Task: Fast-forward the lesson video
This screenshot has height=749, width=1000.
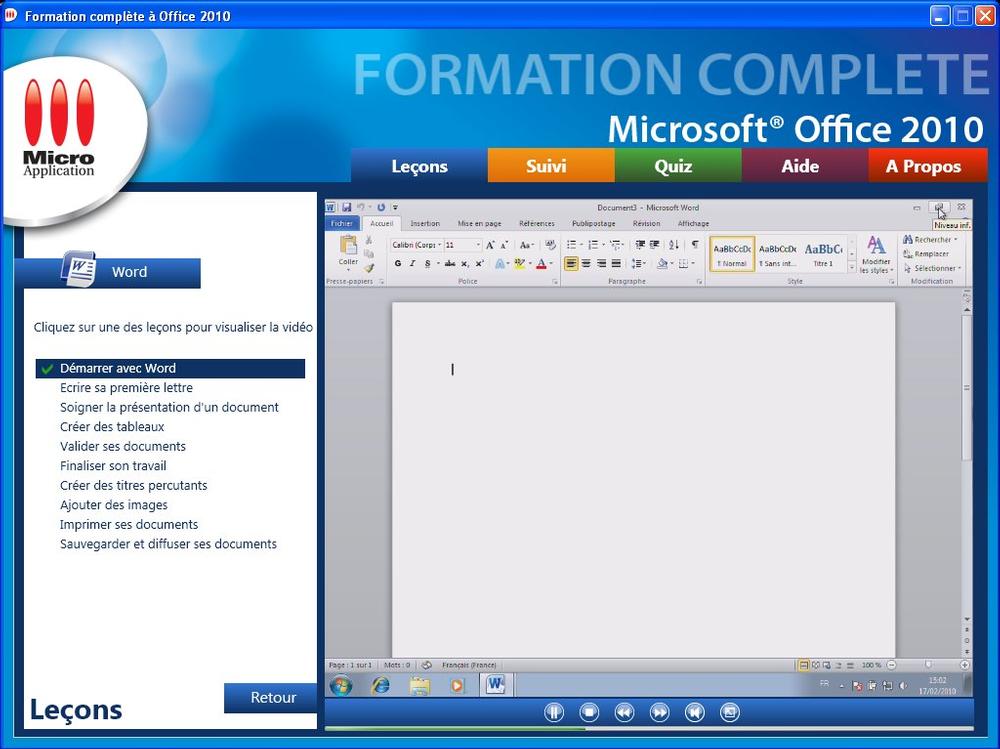Action: [659, 712]
